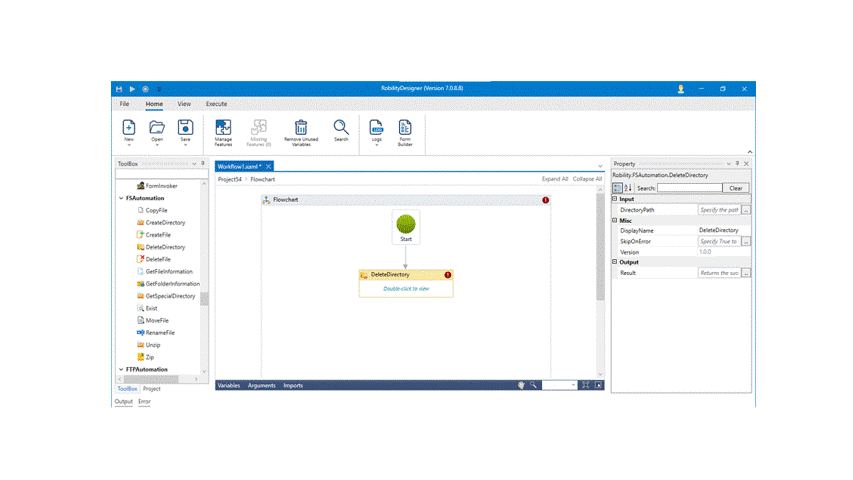This screenshot has height=480, width=853.
Task: Click the Clear button in Property search
Action: pos(736,188)
